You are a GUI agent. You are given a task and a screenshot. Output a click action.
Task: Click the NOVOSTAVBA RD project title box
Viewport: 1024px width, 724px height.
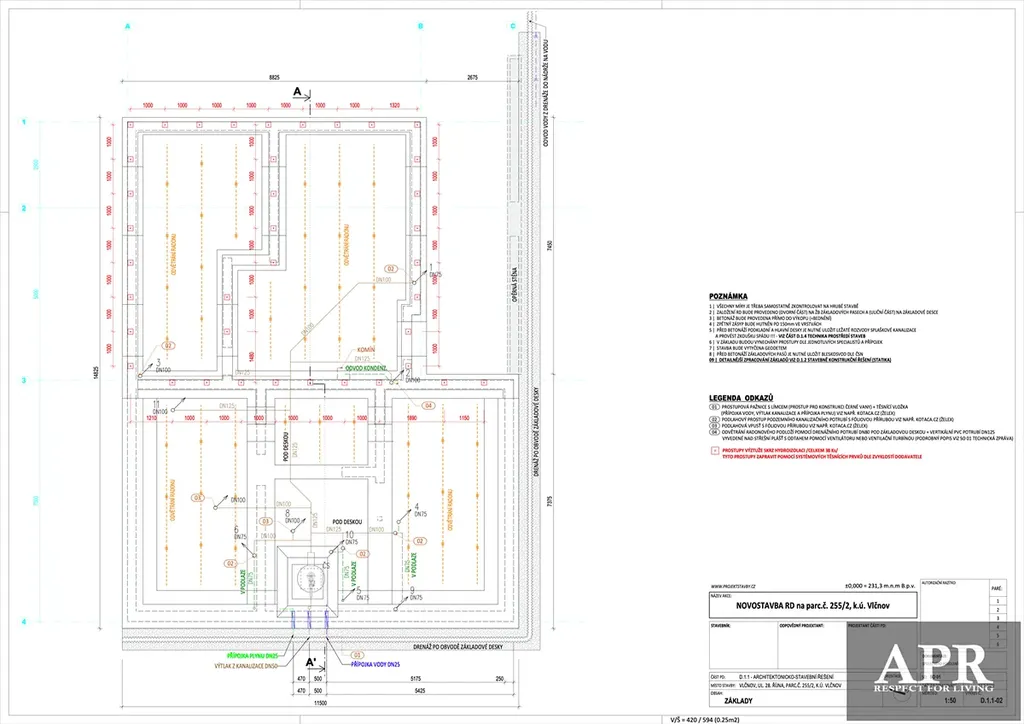[x=813, y=607]
